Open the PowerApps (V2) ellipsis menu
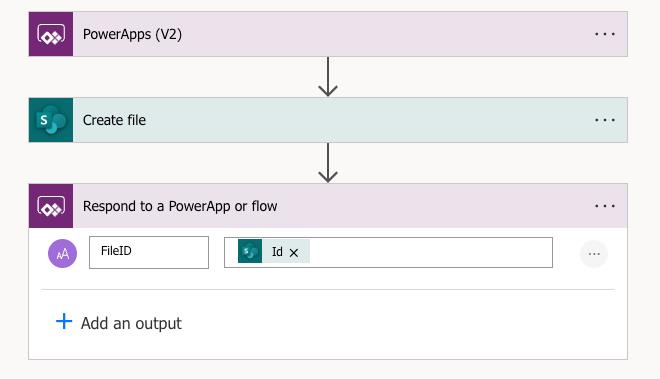 [x=605, y=34]
